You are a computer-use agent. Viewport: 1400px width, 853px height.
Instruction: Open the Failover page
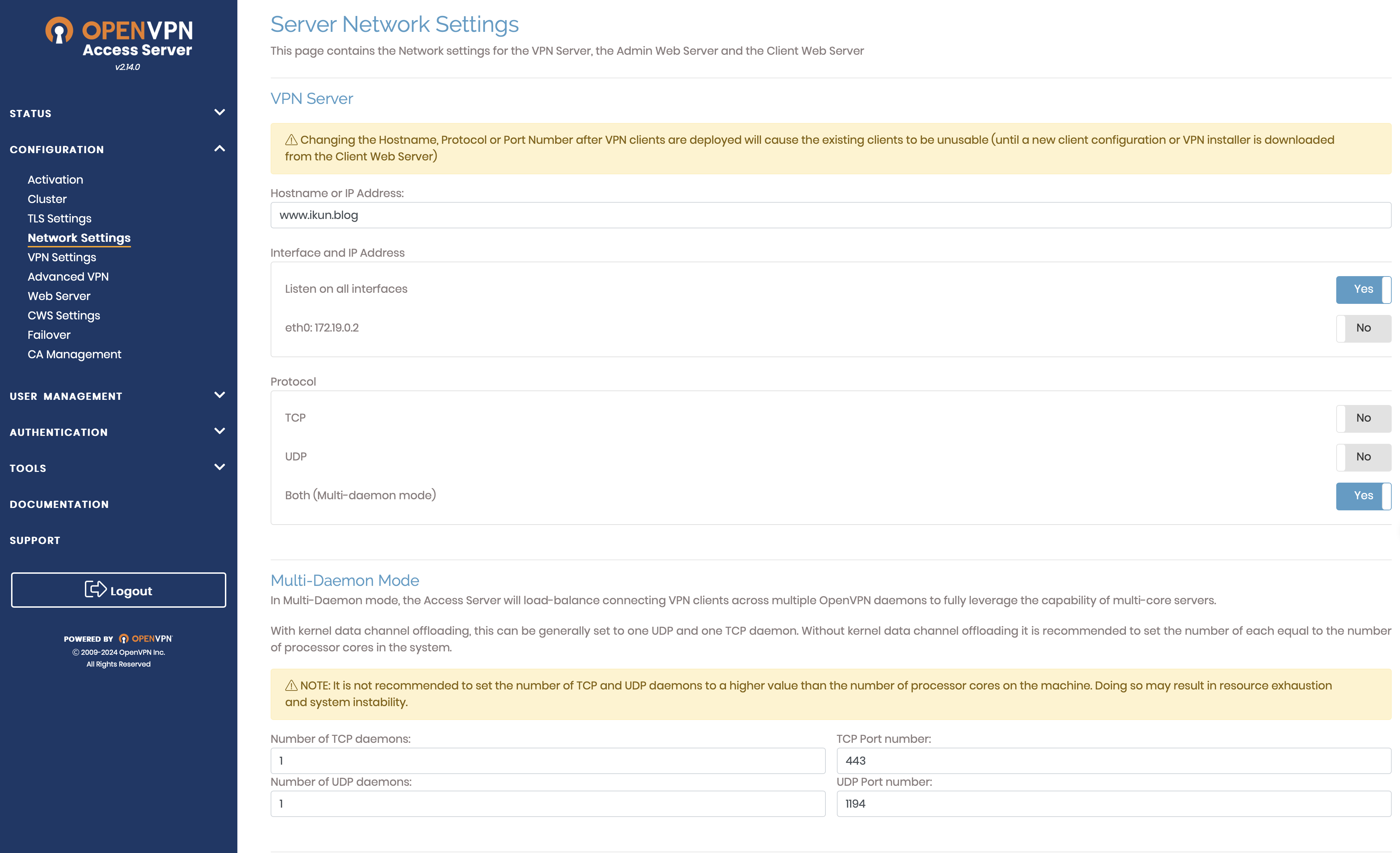(49, 335)
